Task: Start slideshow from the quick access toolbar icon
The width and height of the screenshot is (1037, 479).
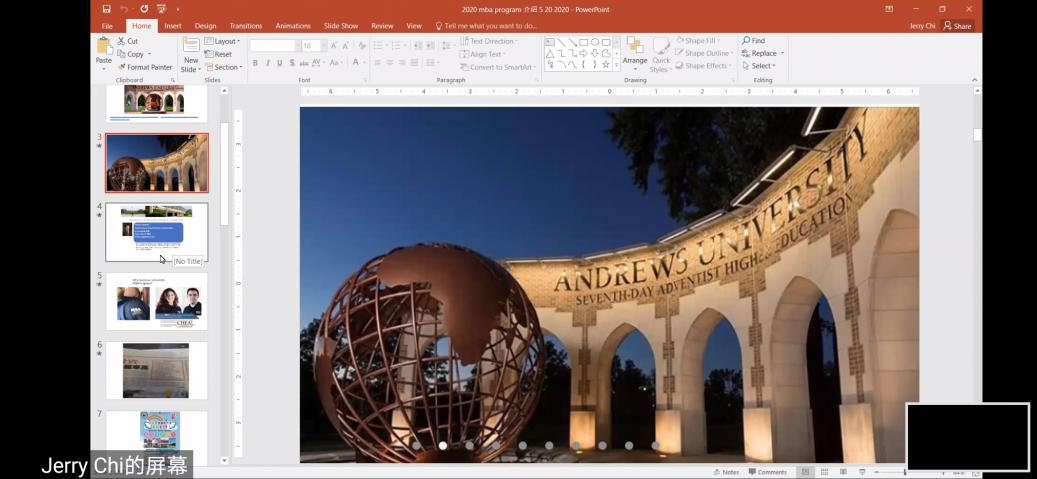Action: click(x=161, y=9)
